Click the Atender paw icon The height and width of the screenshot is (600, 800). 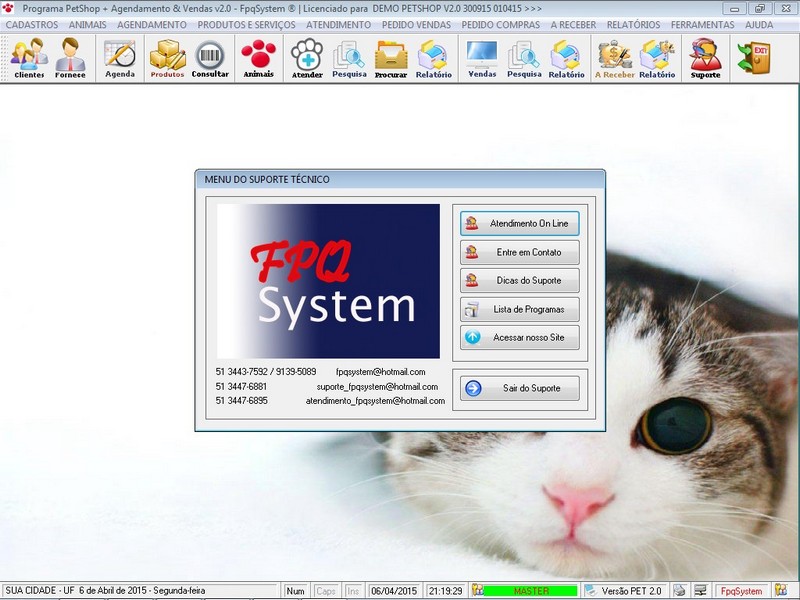pyautogui.click(x=307, y=58)
